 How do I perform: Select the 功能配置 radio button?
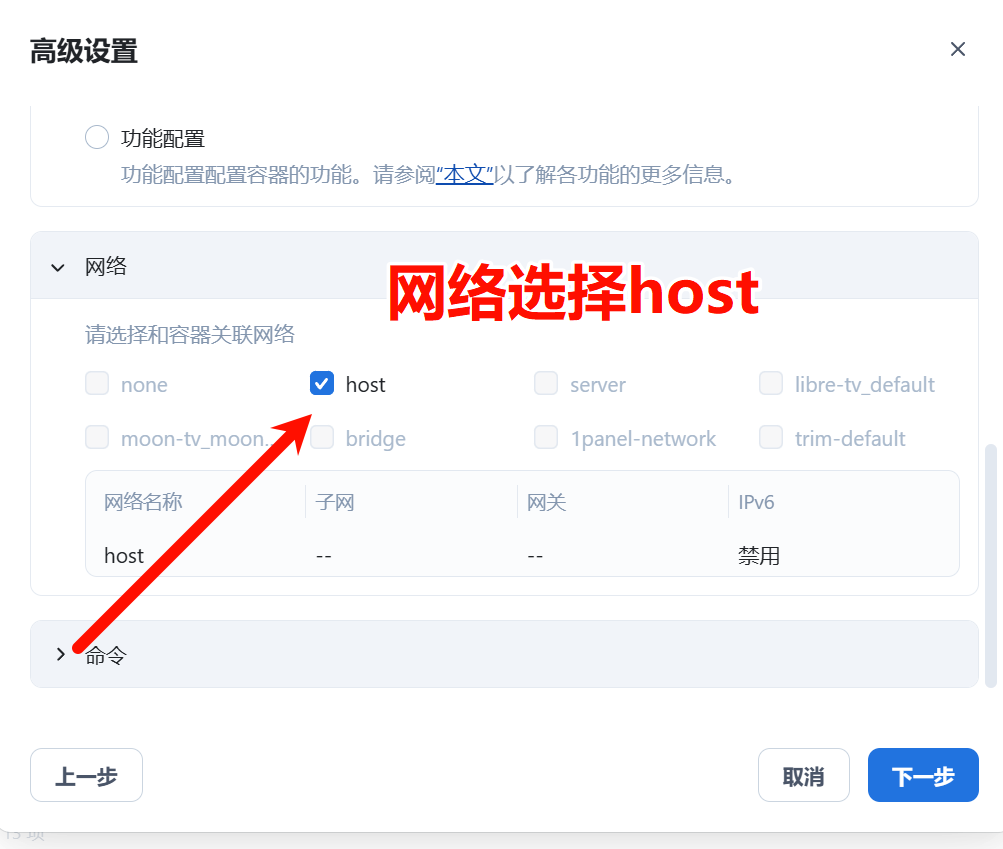(x=97, y=137)
